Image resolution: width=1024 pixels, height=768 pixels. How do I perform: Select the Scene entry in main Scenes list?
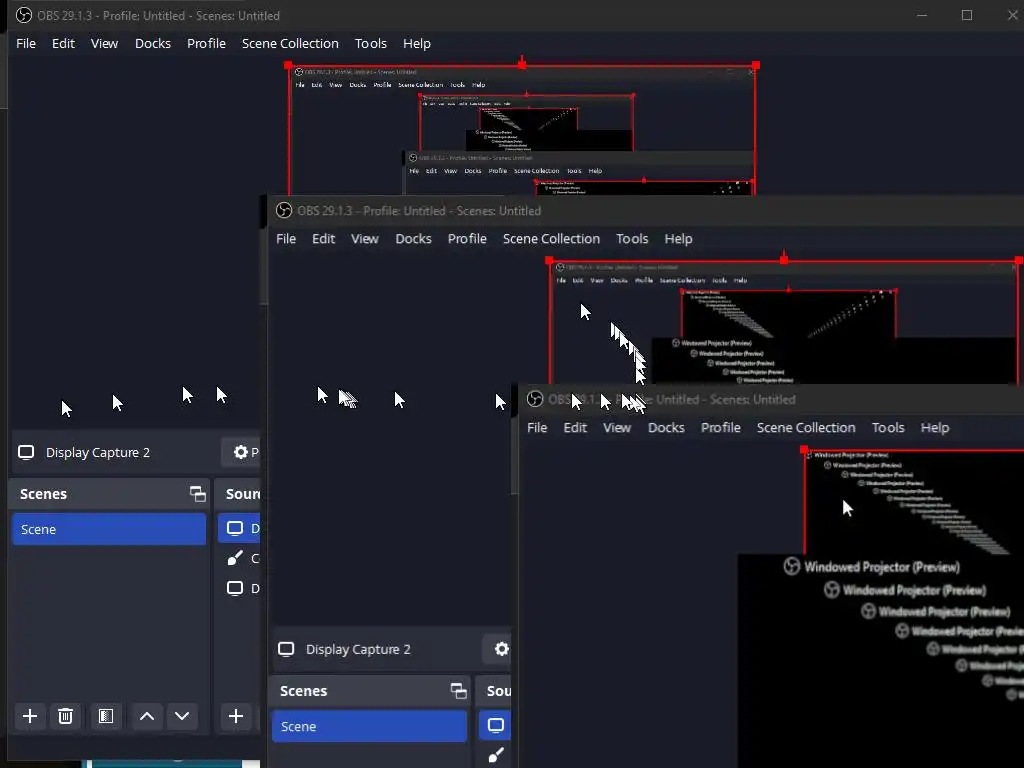[x=109, y=529]
